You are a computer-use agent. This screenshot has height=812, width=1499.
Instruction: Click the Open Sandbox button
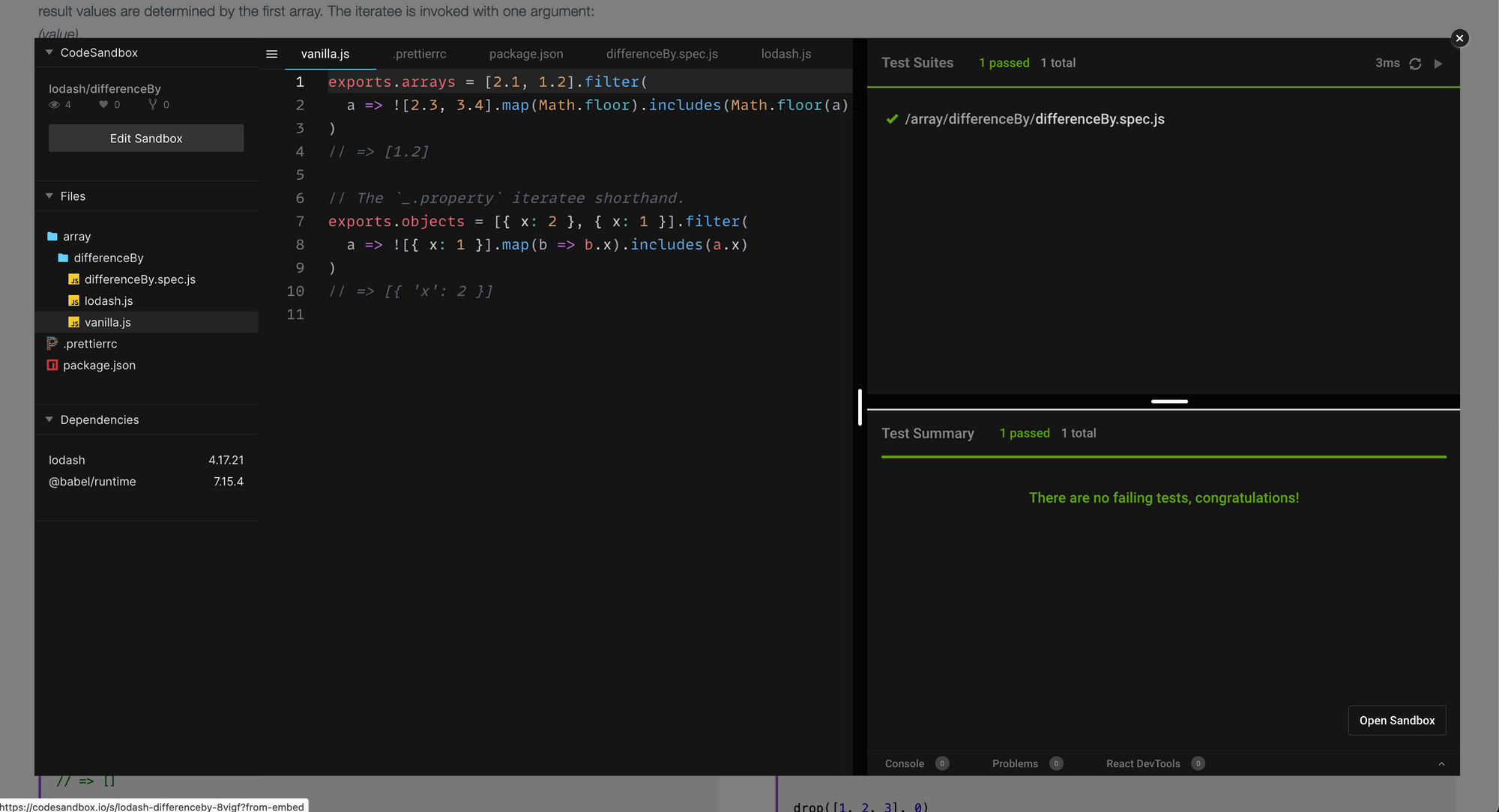1396,721
